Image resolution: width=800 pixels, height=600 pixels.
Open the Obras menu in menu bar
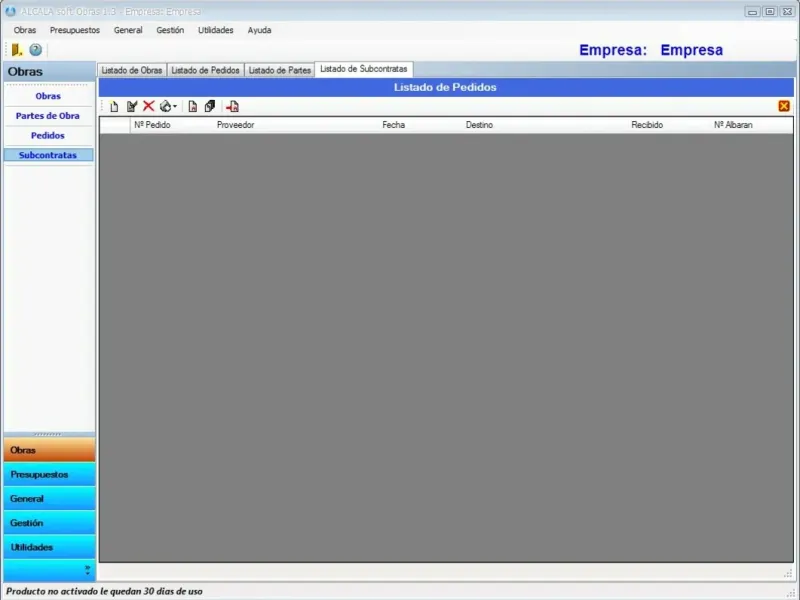tap(25, 30)
